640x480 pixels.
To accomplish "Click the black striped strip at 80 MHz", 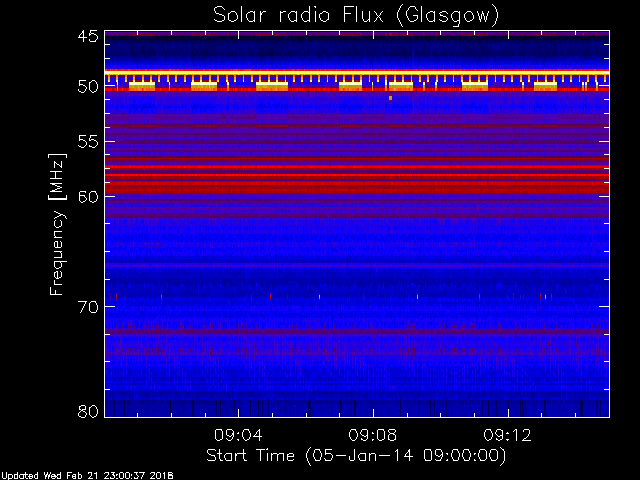I will (355, 408).
